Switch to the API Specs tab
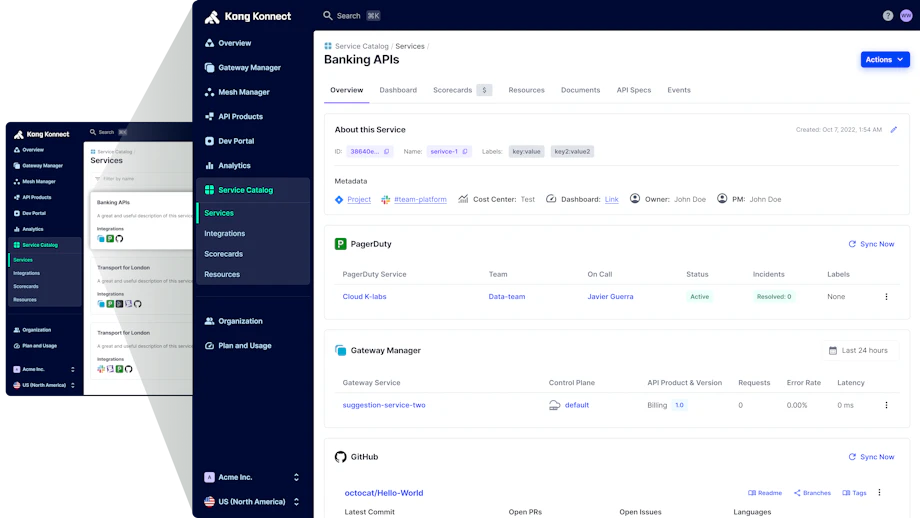Screen dimensions: 920x518 coord(634,90)
